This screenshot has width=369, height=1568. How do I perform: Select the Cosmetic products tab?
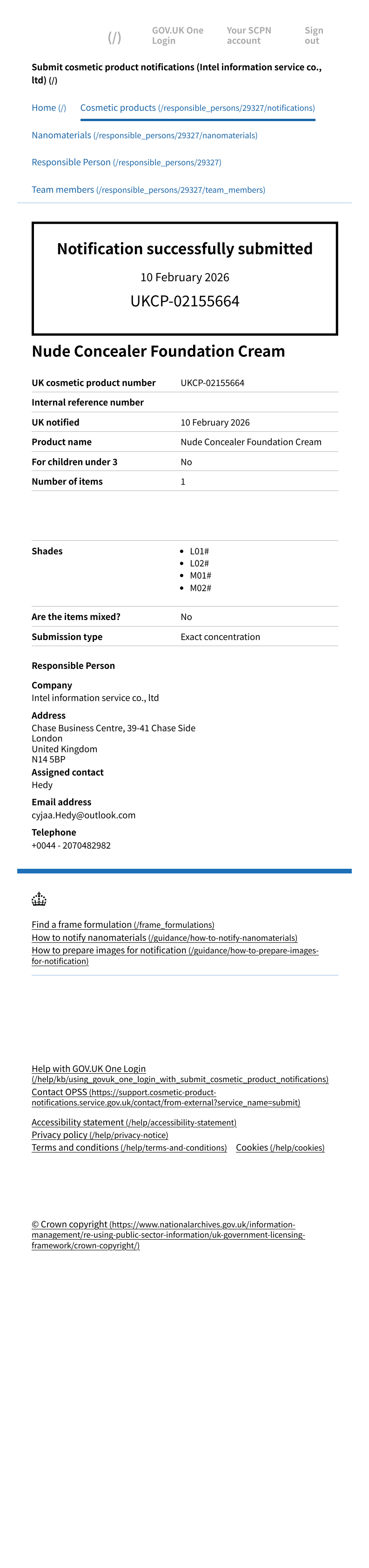(197, 108)
